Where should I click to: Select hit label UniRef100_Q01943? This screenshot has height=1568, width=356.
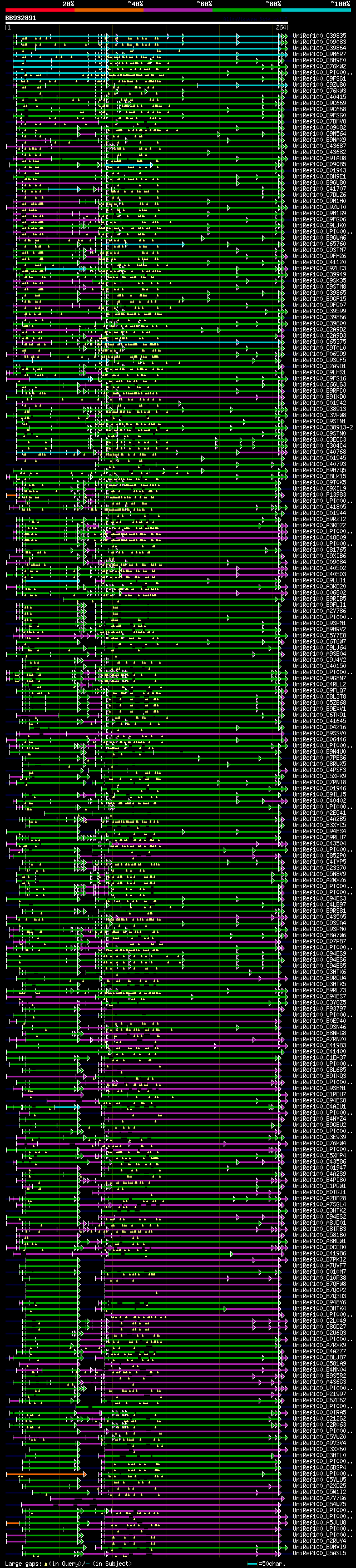319,170
